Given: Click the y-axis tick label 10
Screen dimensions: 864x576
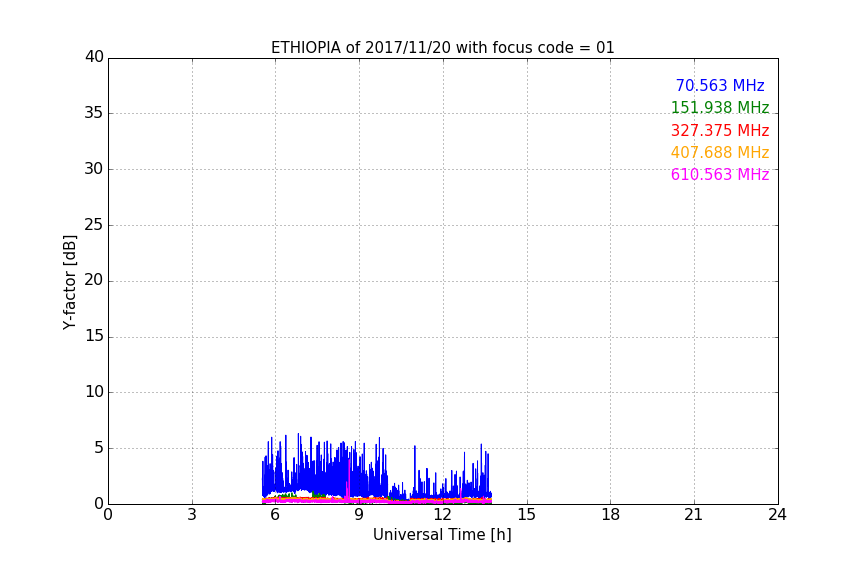Looking at the screenshot, I should pyautogui.click(x=94, y=392).
